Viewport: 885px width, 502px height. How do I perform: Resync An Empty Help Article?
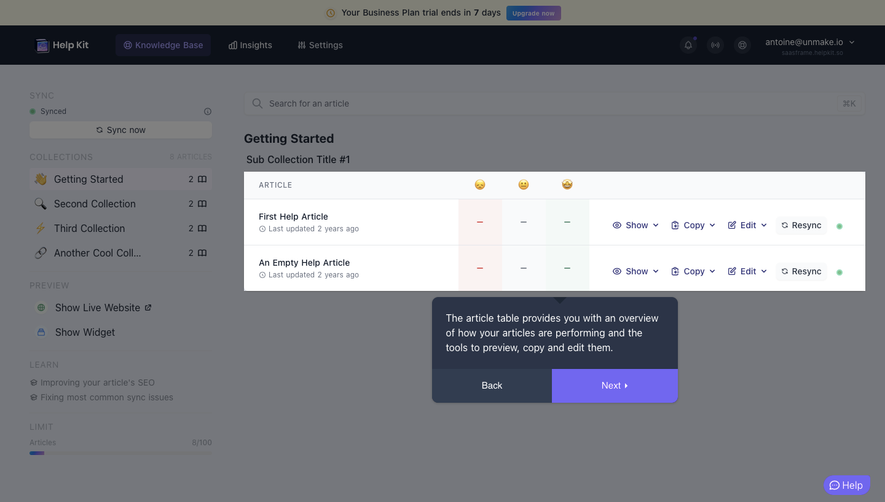(x=801, y=272)
